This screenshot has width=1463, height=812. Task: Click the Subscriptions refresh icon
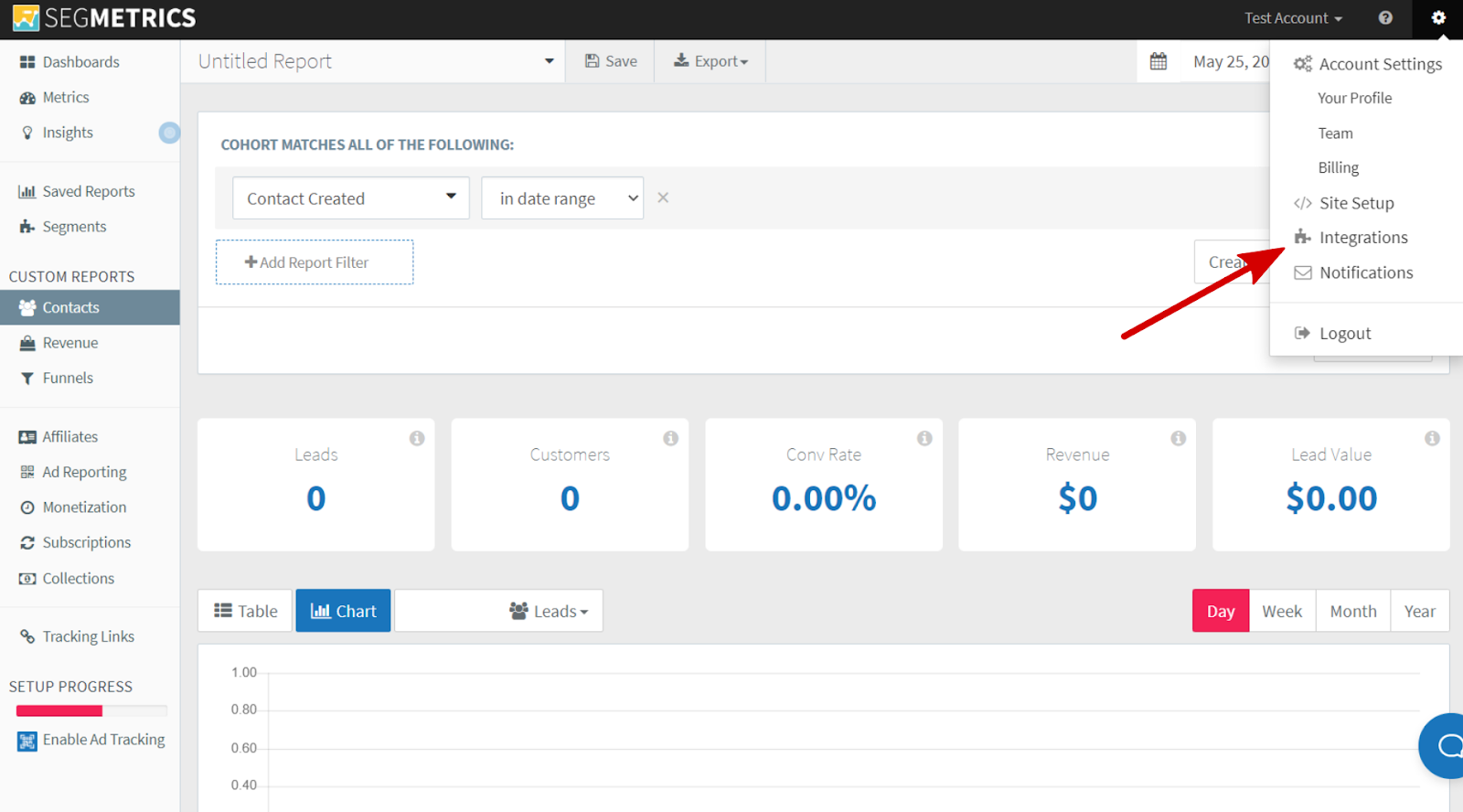pyautogui.click(x=27, y=543)
